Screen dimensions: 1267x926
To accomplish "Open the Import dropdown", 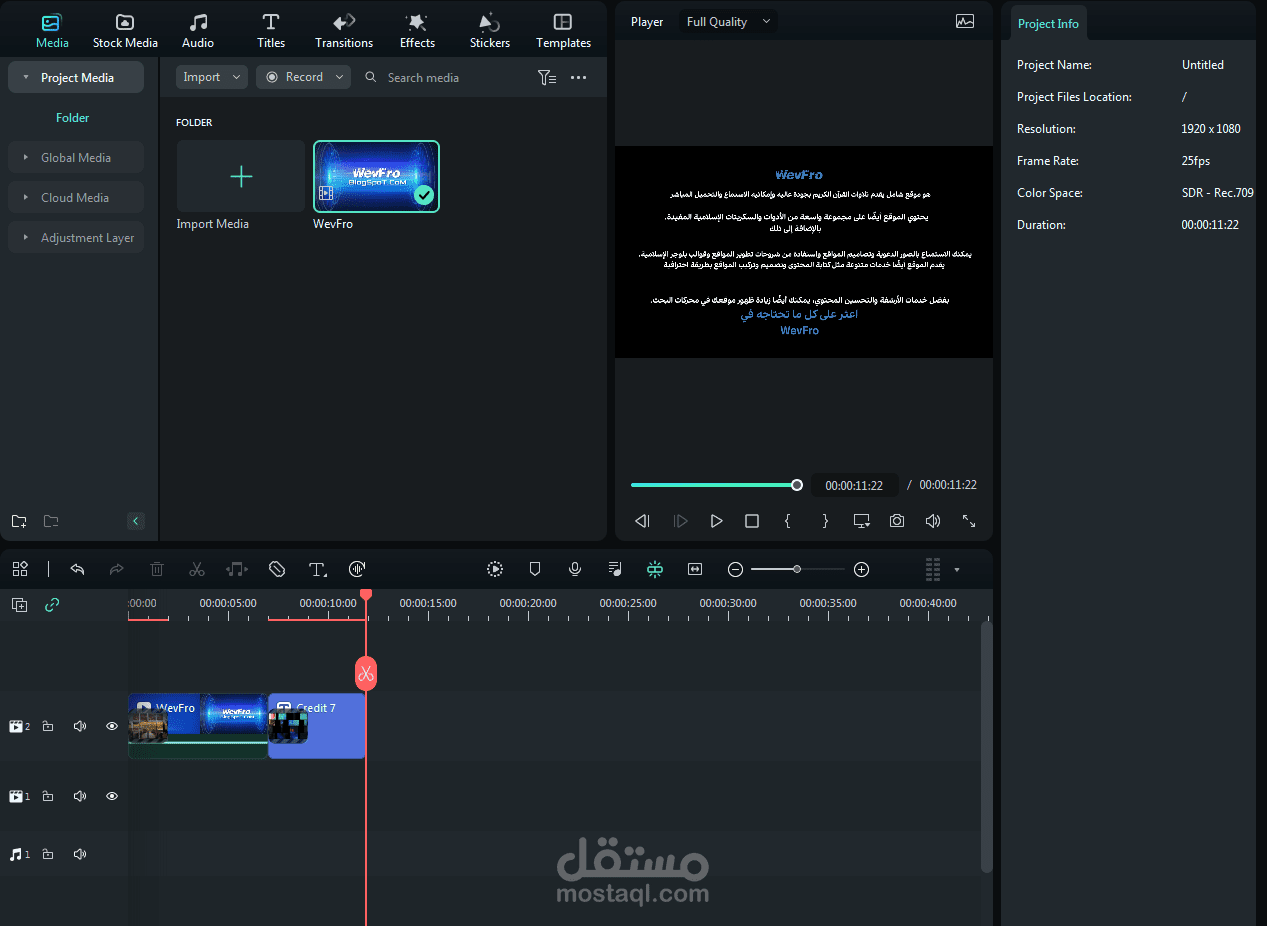I will pyautogui.click(x=212, y=77).
